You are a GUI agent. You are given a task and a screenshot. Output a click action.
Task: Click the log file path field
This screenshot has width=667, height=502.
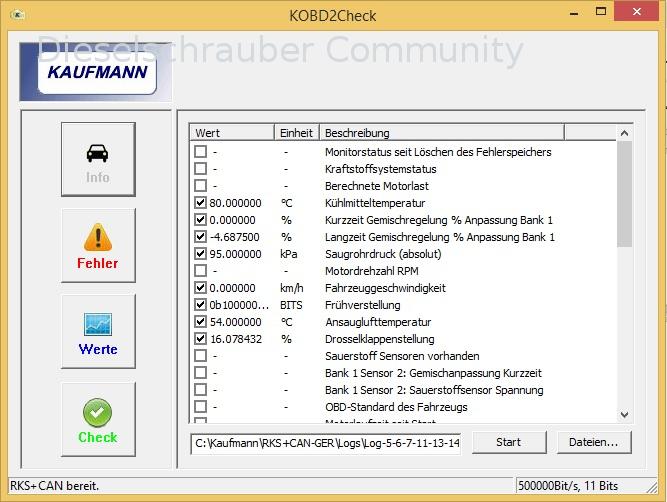point(326,443)
